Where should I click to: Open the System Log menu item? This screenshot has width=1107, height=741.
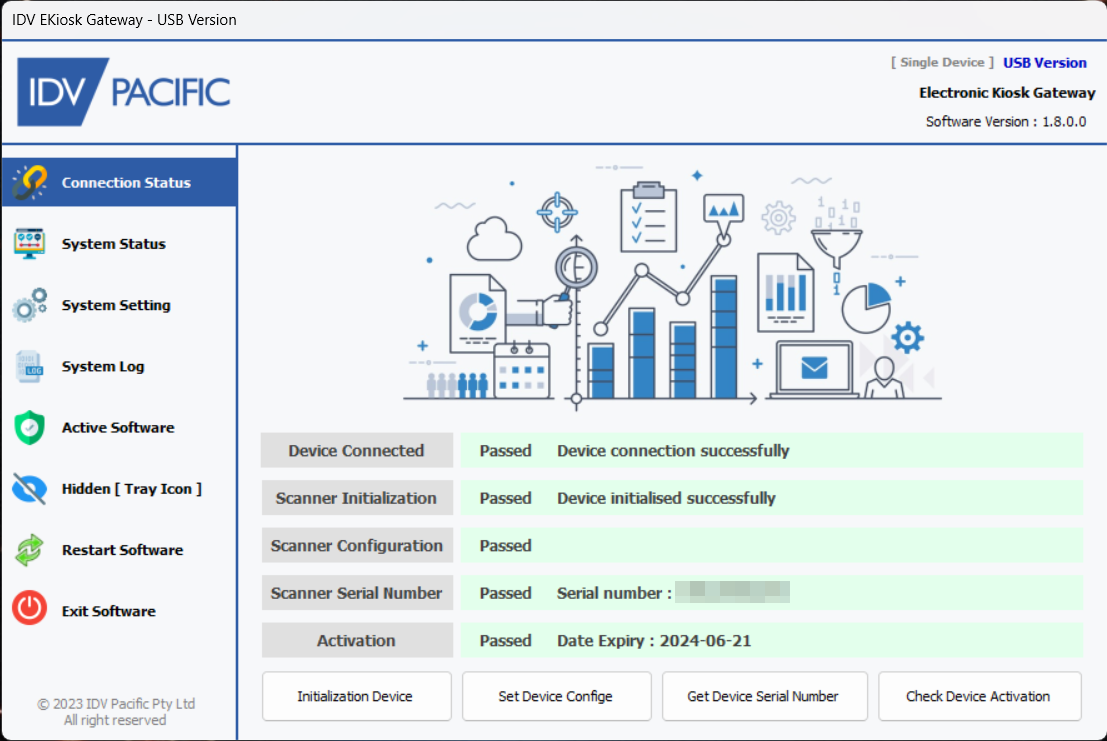(x=119, y=366)
